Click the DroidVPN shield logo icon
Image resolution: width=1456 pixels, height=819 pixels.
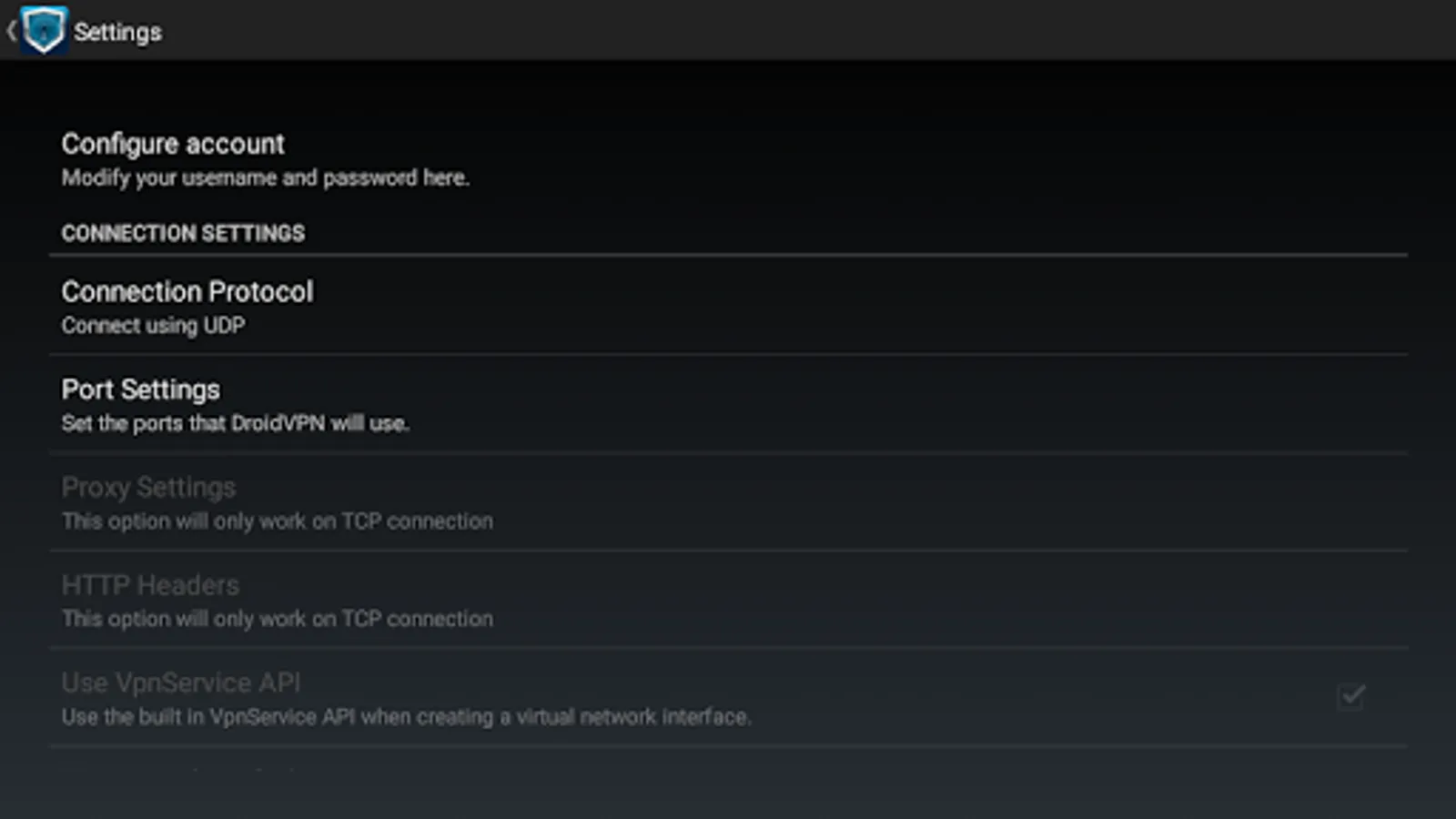click(x=44, y=30)
